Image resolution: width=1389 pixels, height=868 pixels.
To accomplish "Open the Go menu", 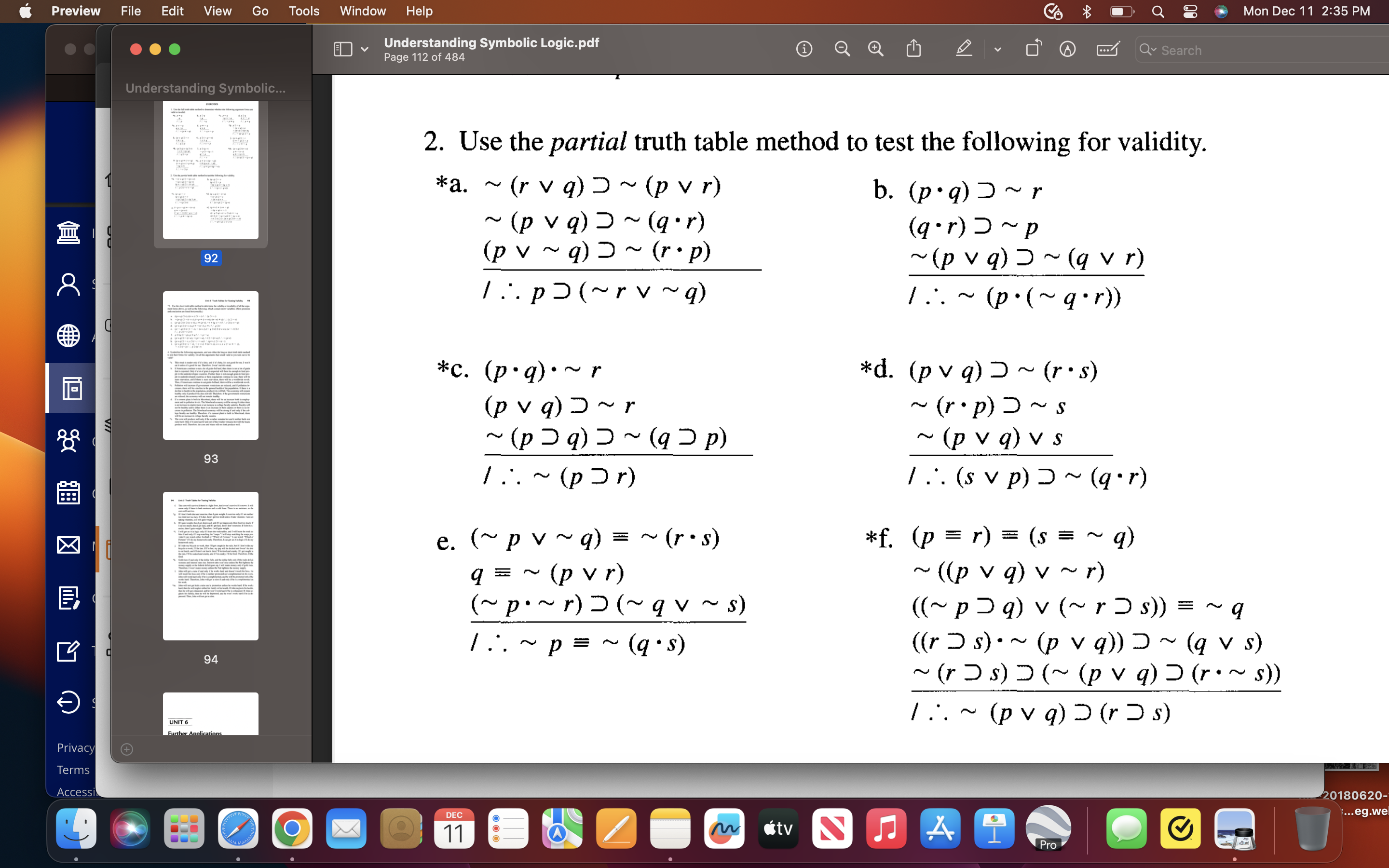I will coord(259,11).
